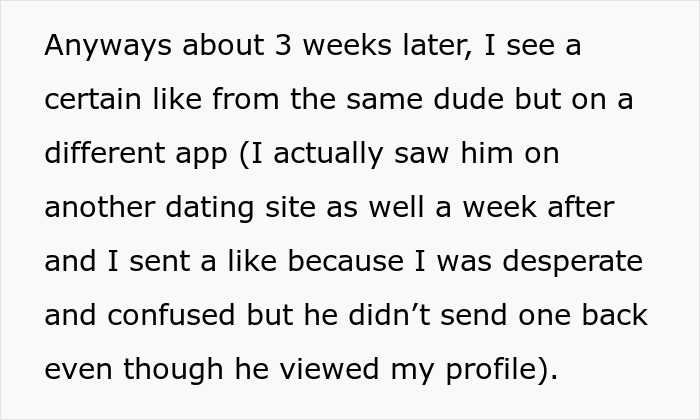700x420 pixels.
Task: Place cursor on the word "site"
Action: [298, 208]
